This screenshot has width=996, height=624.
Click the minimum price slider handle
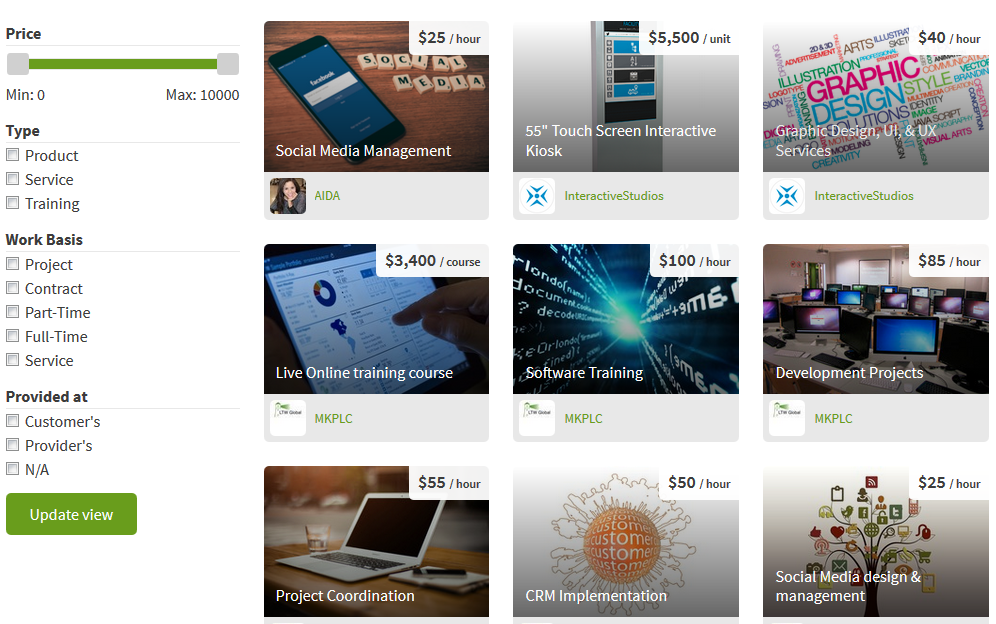tap(18, 64)
